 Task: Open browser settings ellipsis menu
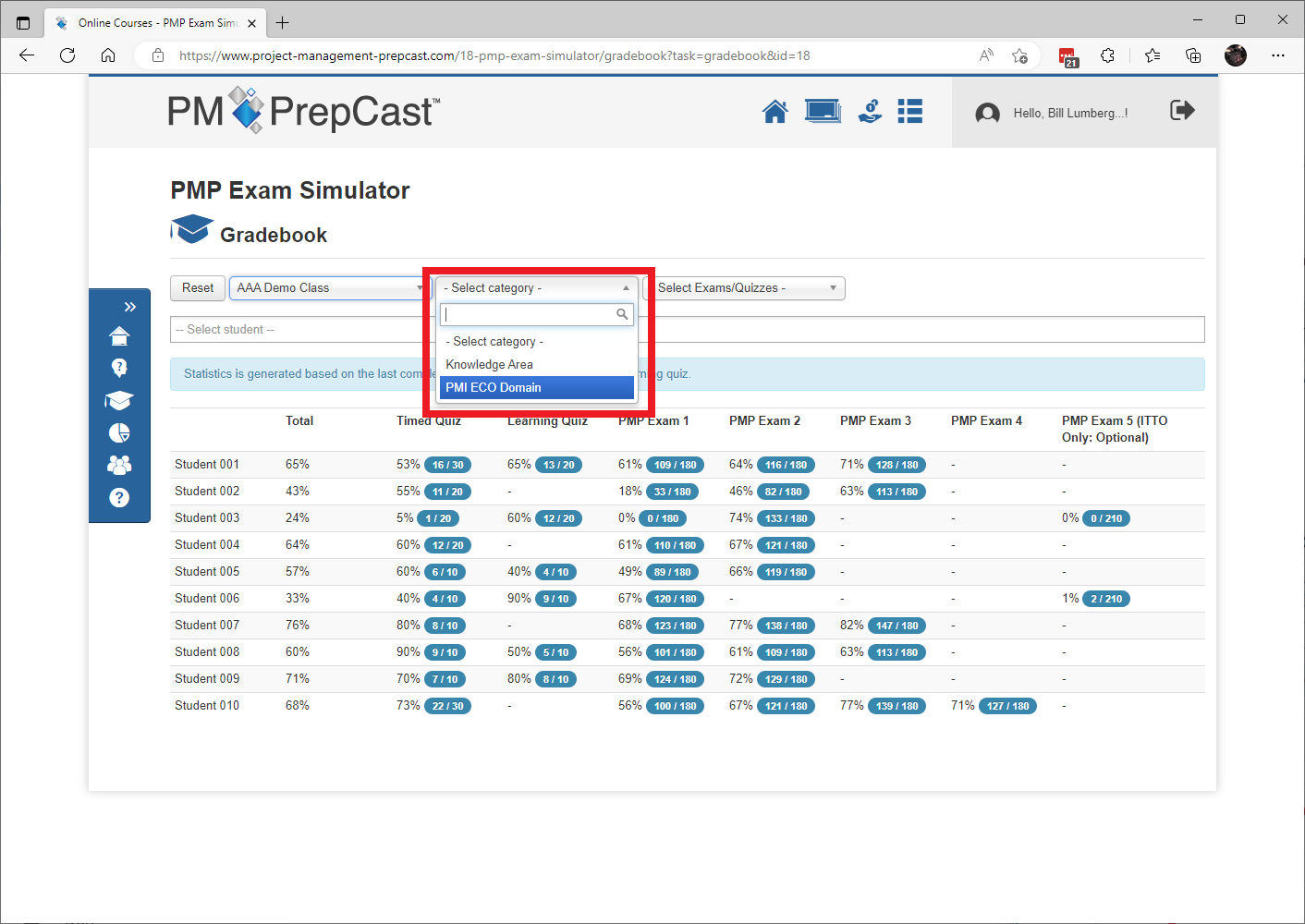[x=1278, y=55]
